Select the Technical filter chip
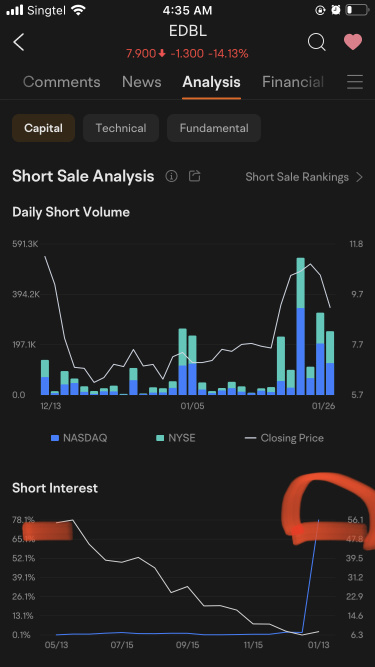The image size is (375, 667). pyautogui.click(x=121, y=128)
